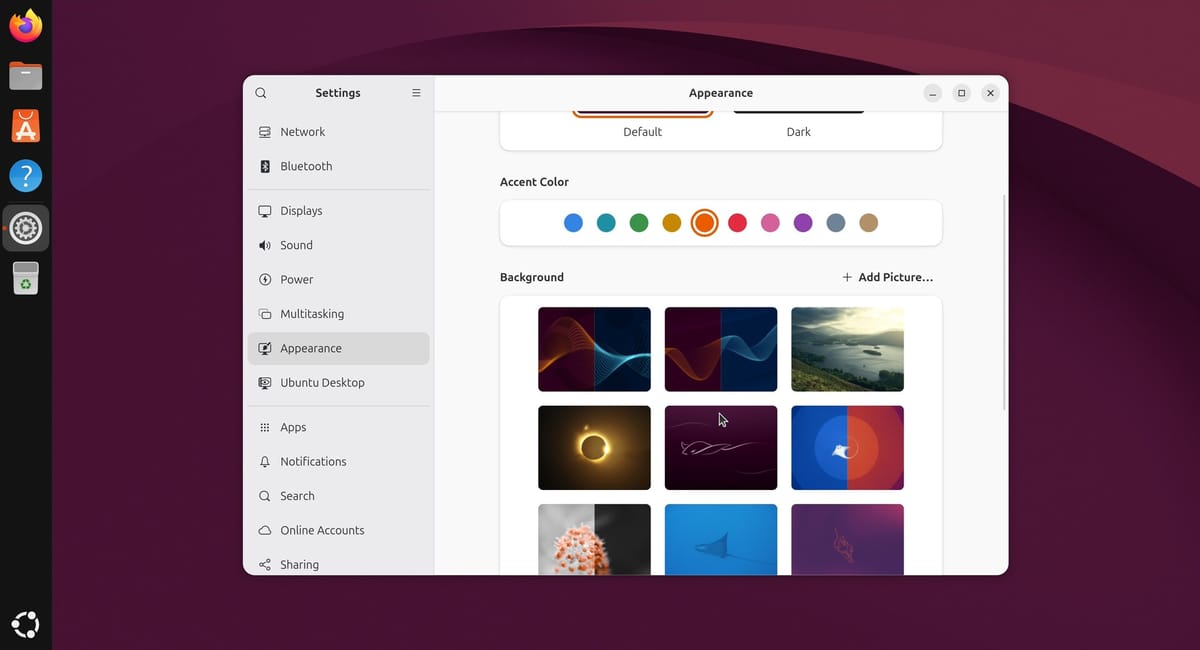Switch to Sound settings
The height and width of the screenshot is (650, 1200).
(x=339, y=245)
